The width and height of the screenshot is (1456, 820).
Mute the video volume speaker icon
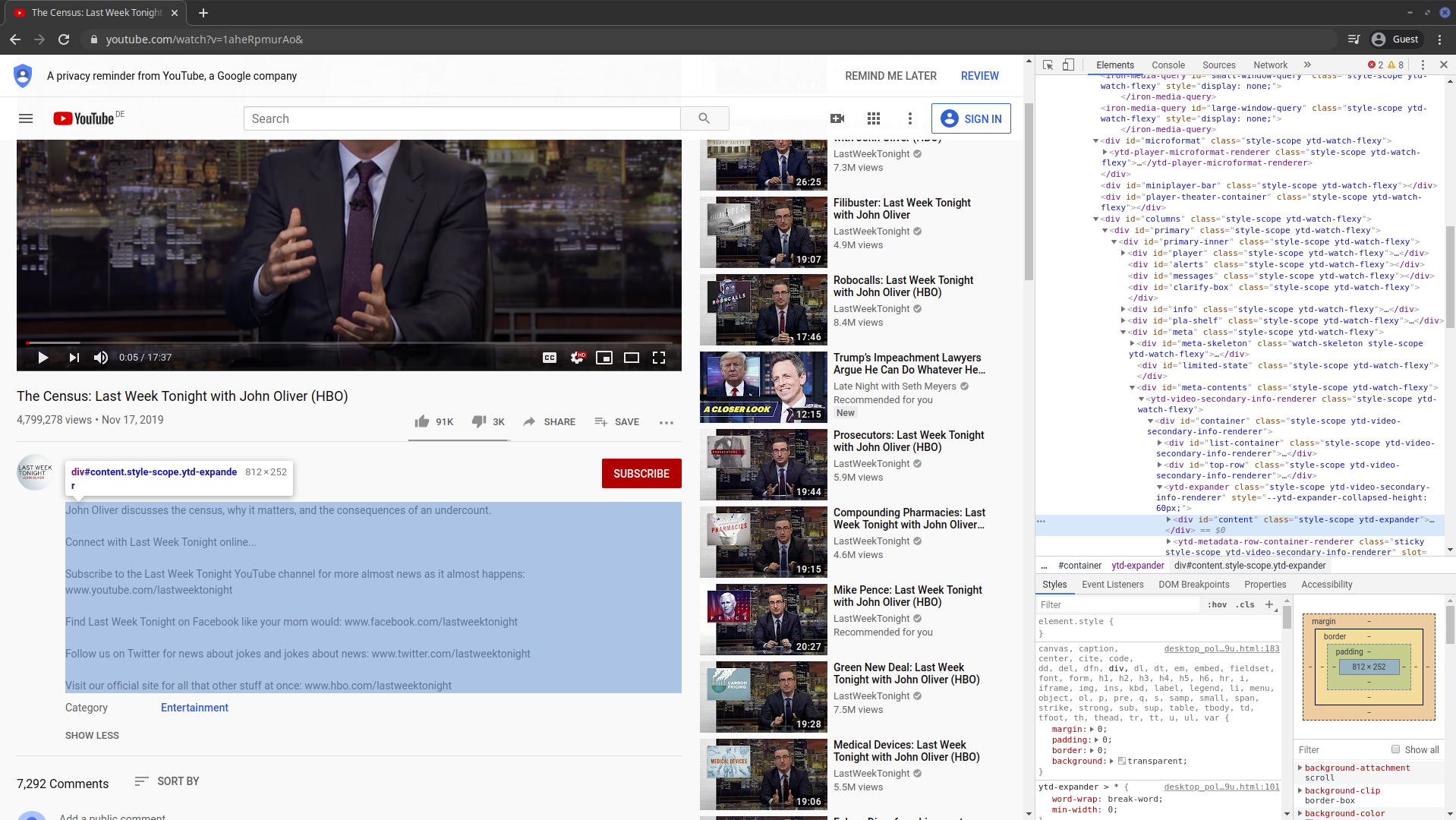(101, 358)
